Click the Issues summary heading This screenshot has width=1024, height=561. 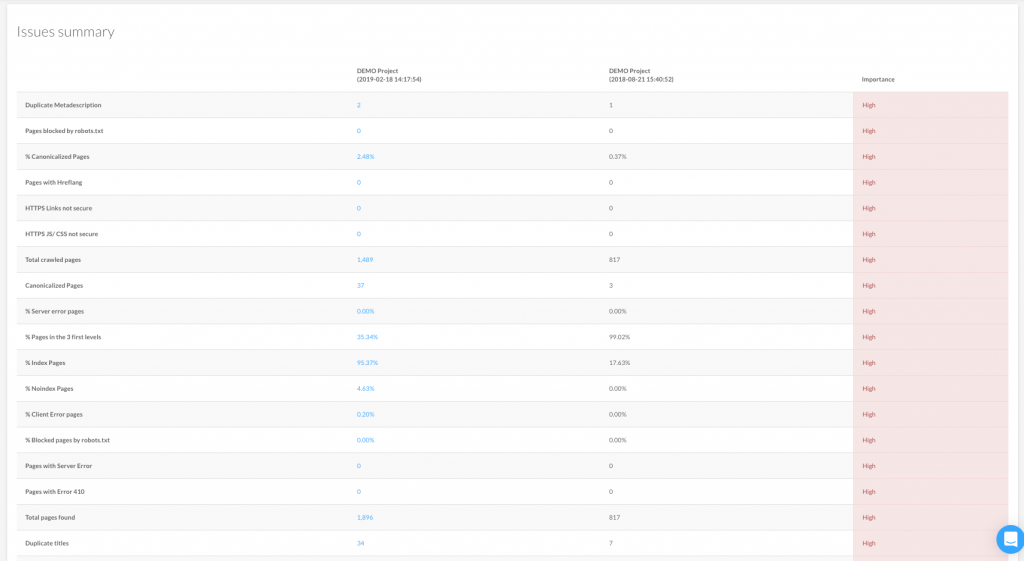click(65, 32)
